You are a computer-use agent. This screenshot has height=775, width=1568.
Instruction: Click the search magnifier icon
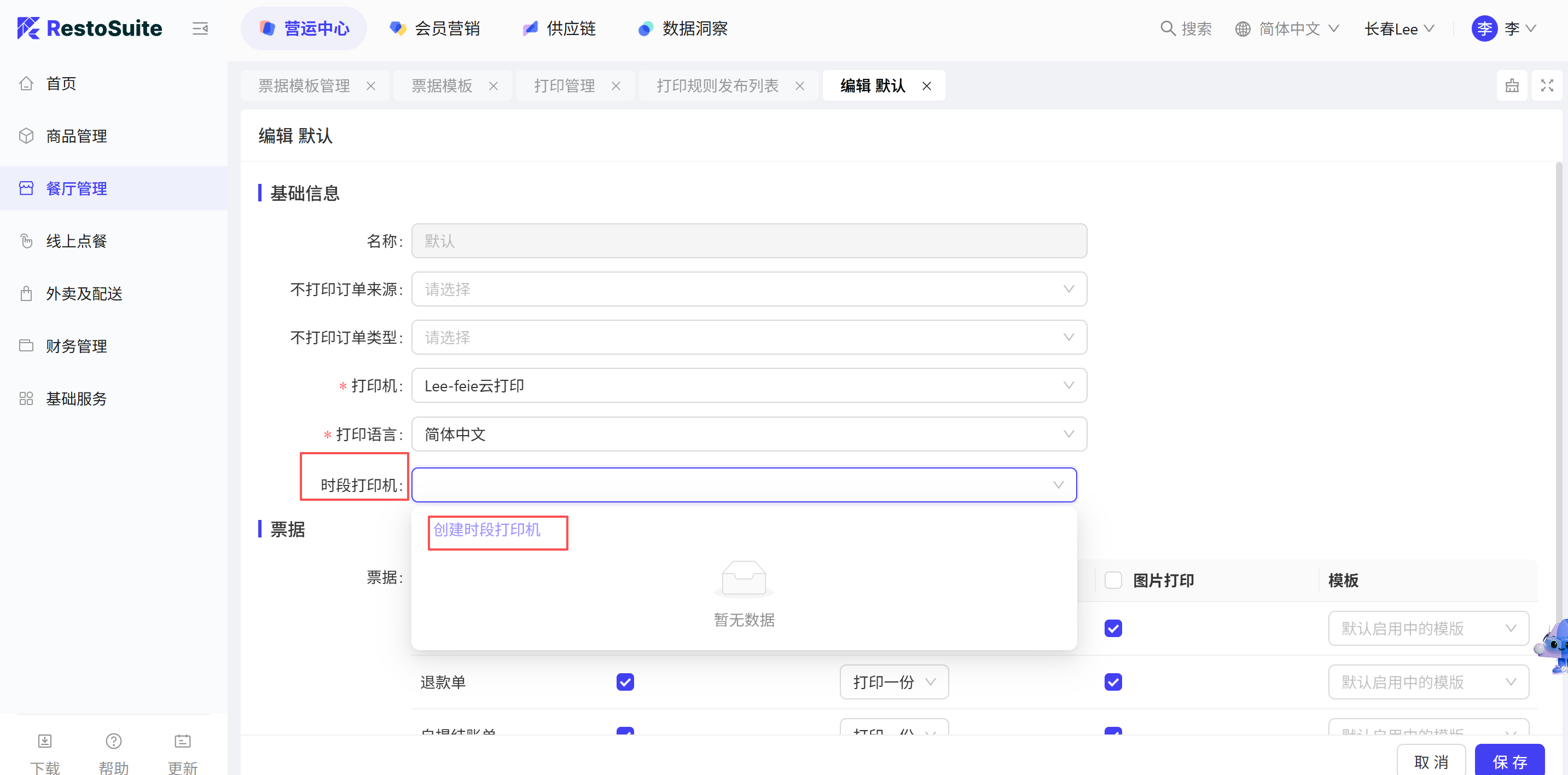1167,28
